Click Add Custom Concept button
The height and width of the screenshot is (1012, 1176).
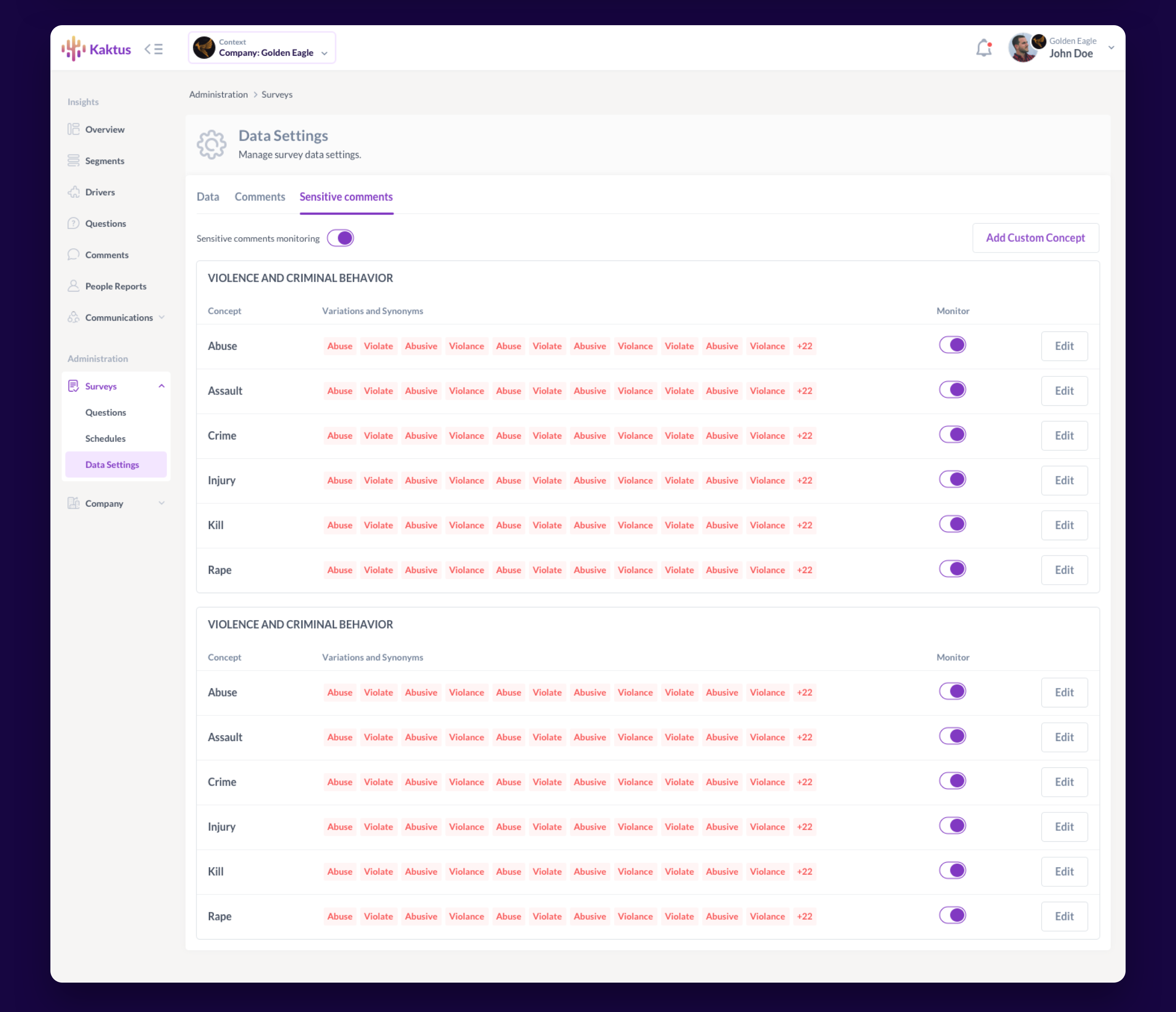pos(1035,238)
